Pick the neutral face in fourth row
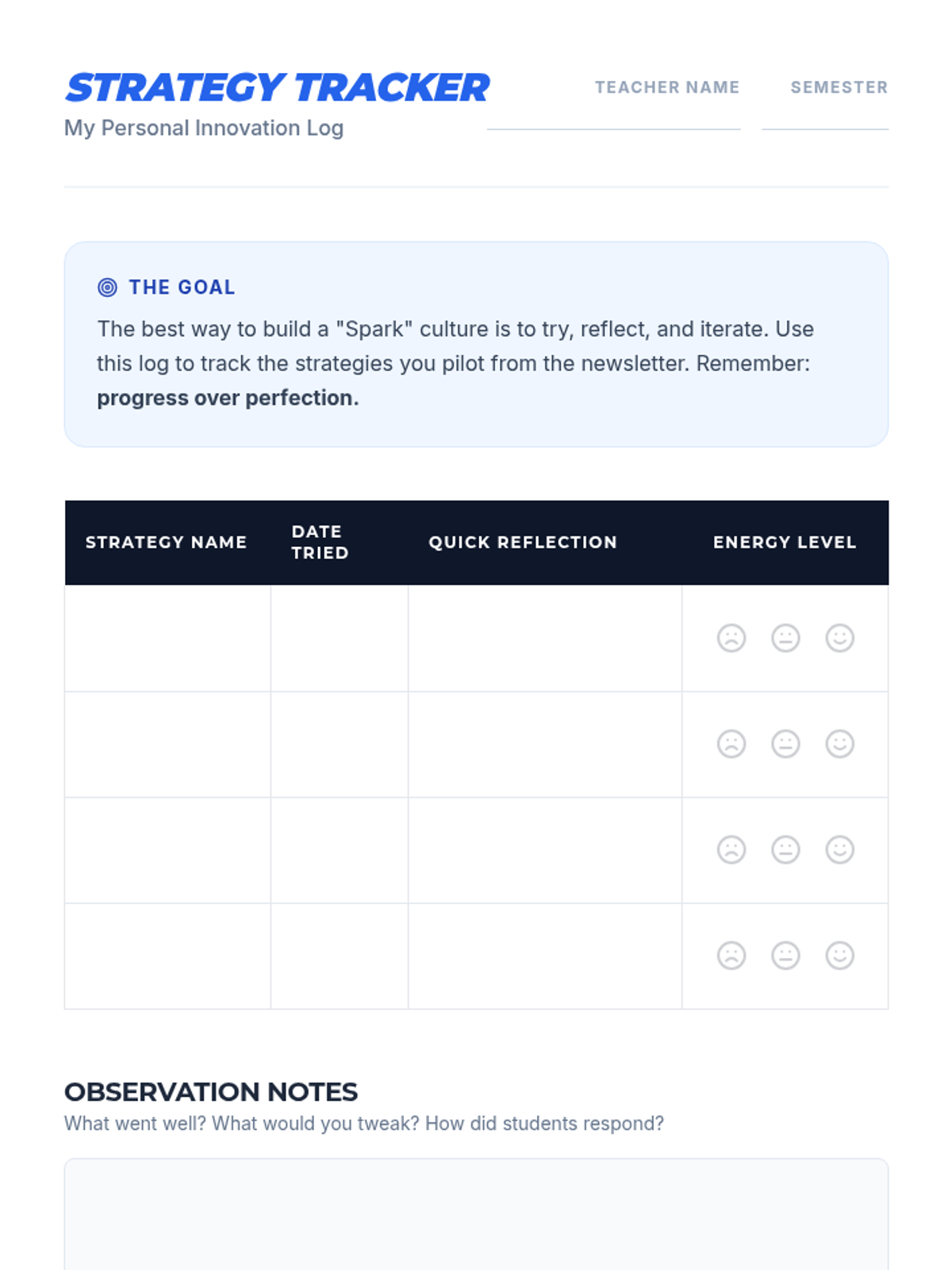 point(785,956)
